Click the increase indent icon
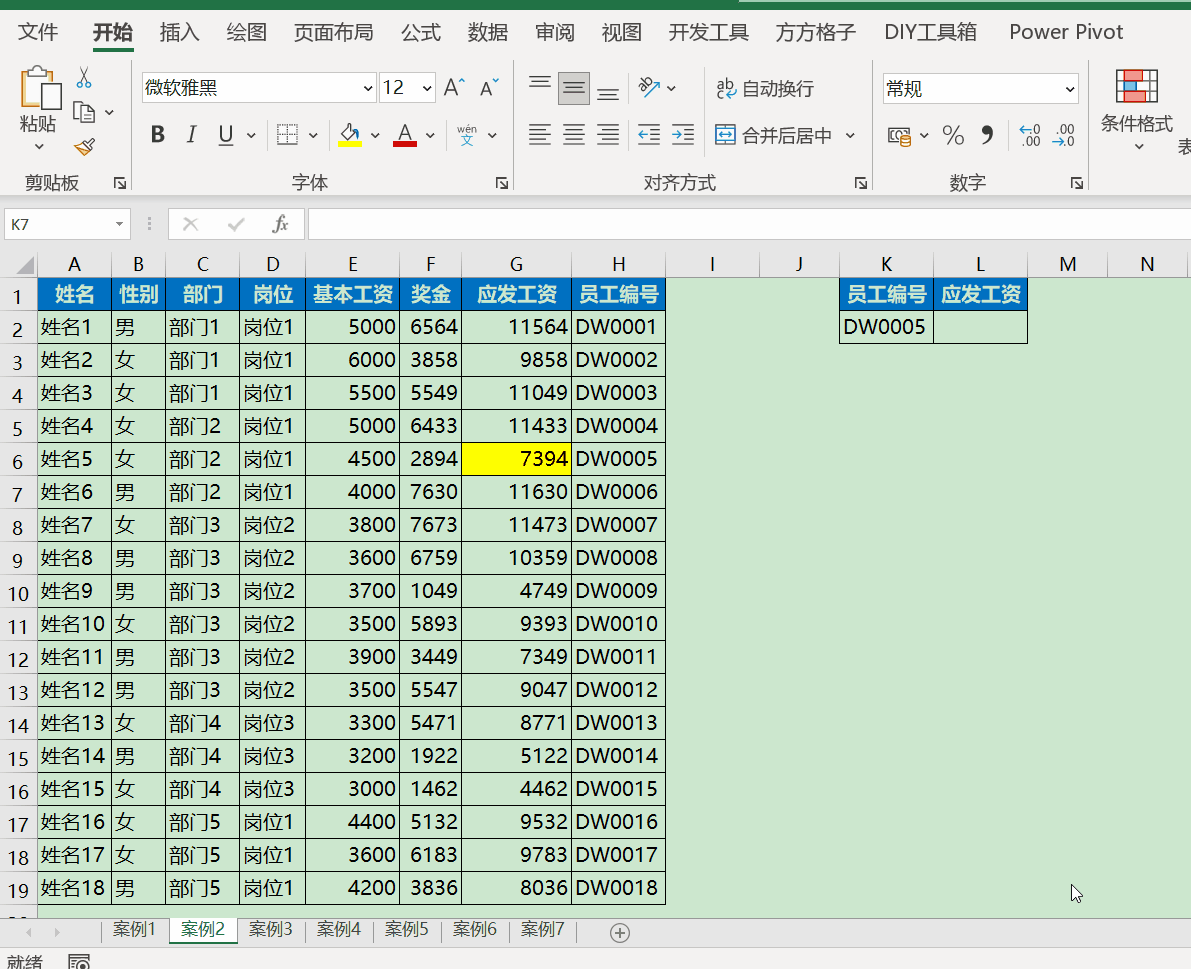 683,134
